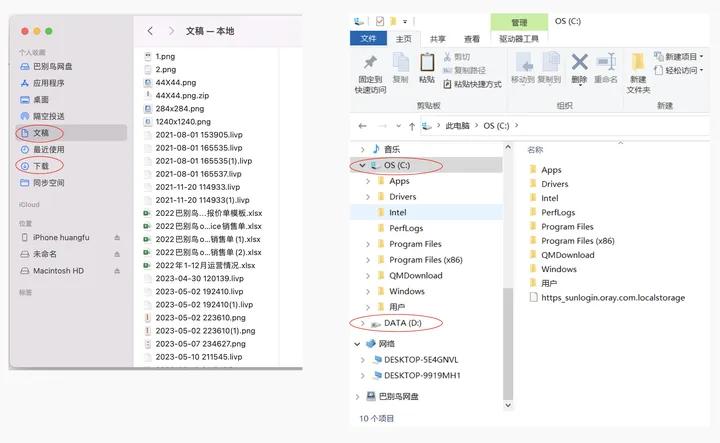
Task: Click properties checkmark in quick access toolbar
Action: pos(379,21)
